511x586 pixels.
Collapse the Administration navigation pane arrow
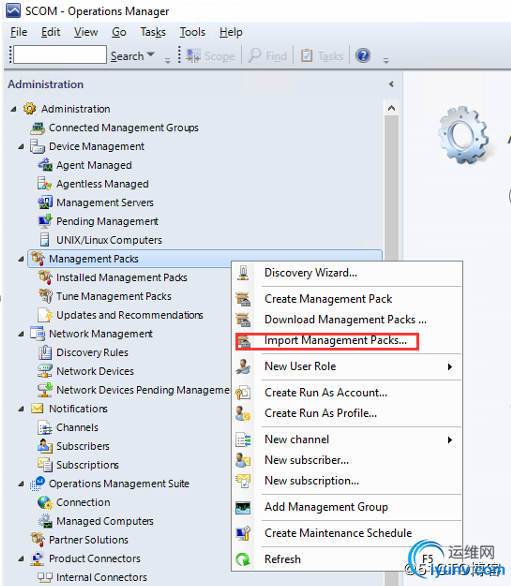tap(391, 84)
